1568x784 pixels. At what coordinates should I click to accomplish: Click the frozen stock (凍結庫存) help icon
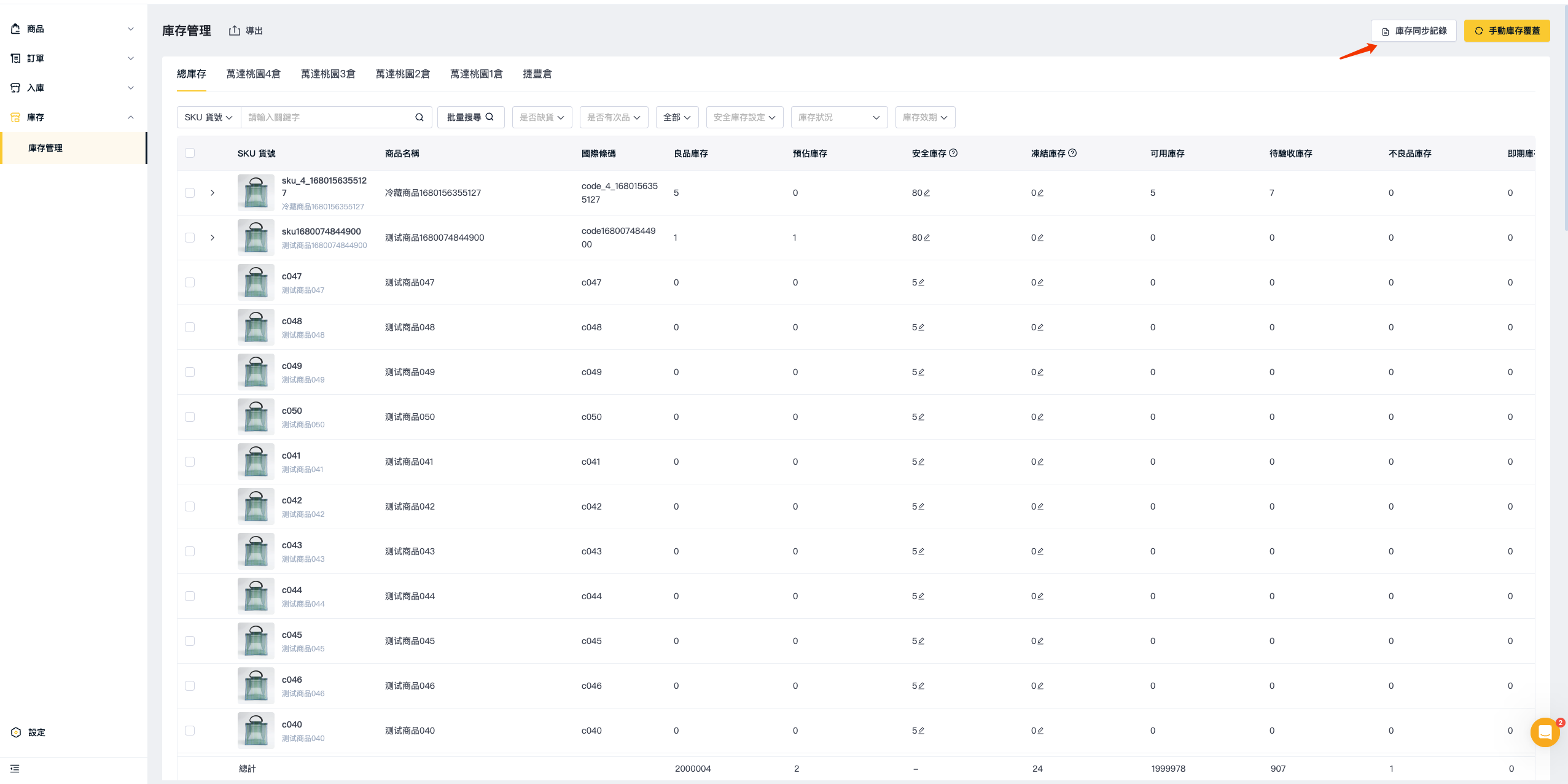tap(1072, 153)
